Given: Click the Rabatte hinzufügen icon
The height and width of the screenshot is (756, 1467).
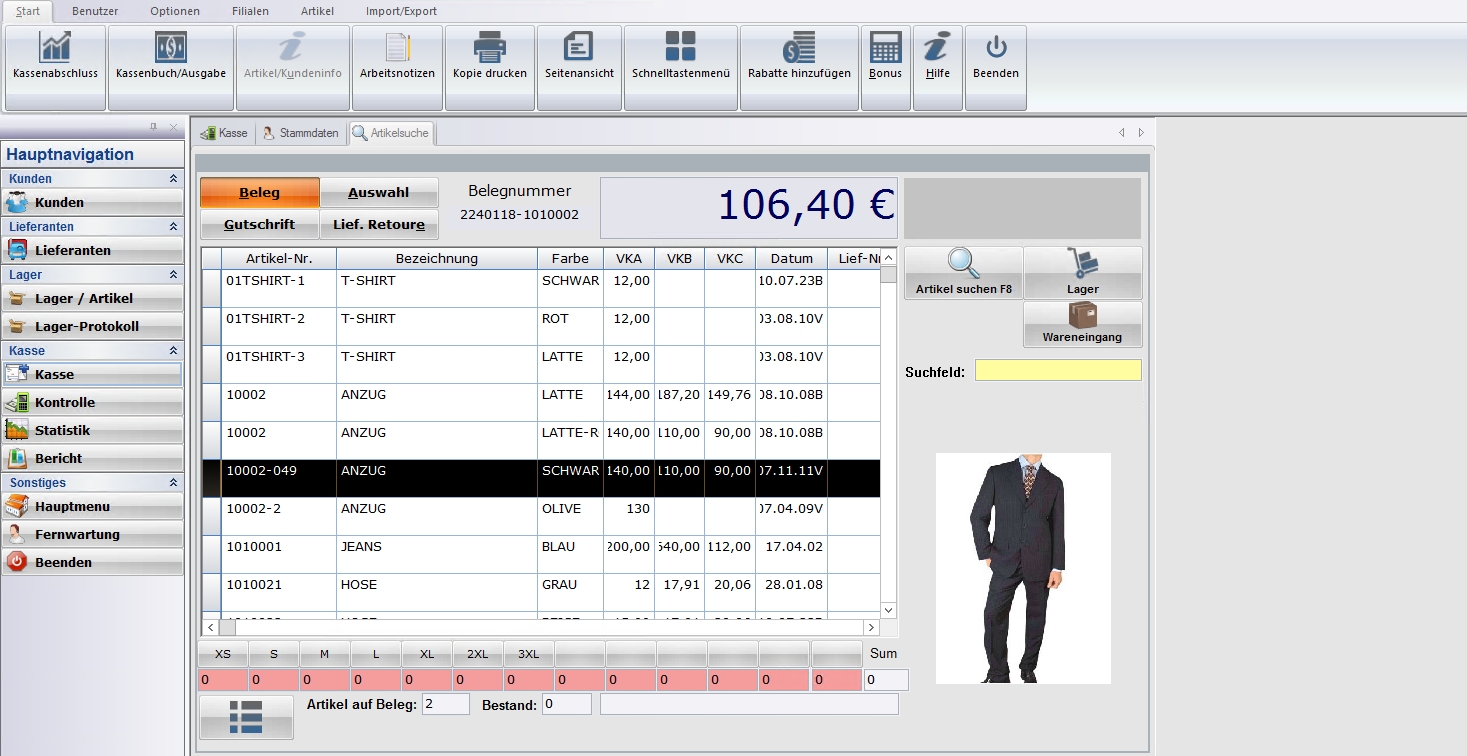Looking at the screenshot, I should point(798,48).
